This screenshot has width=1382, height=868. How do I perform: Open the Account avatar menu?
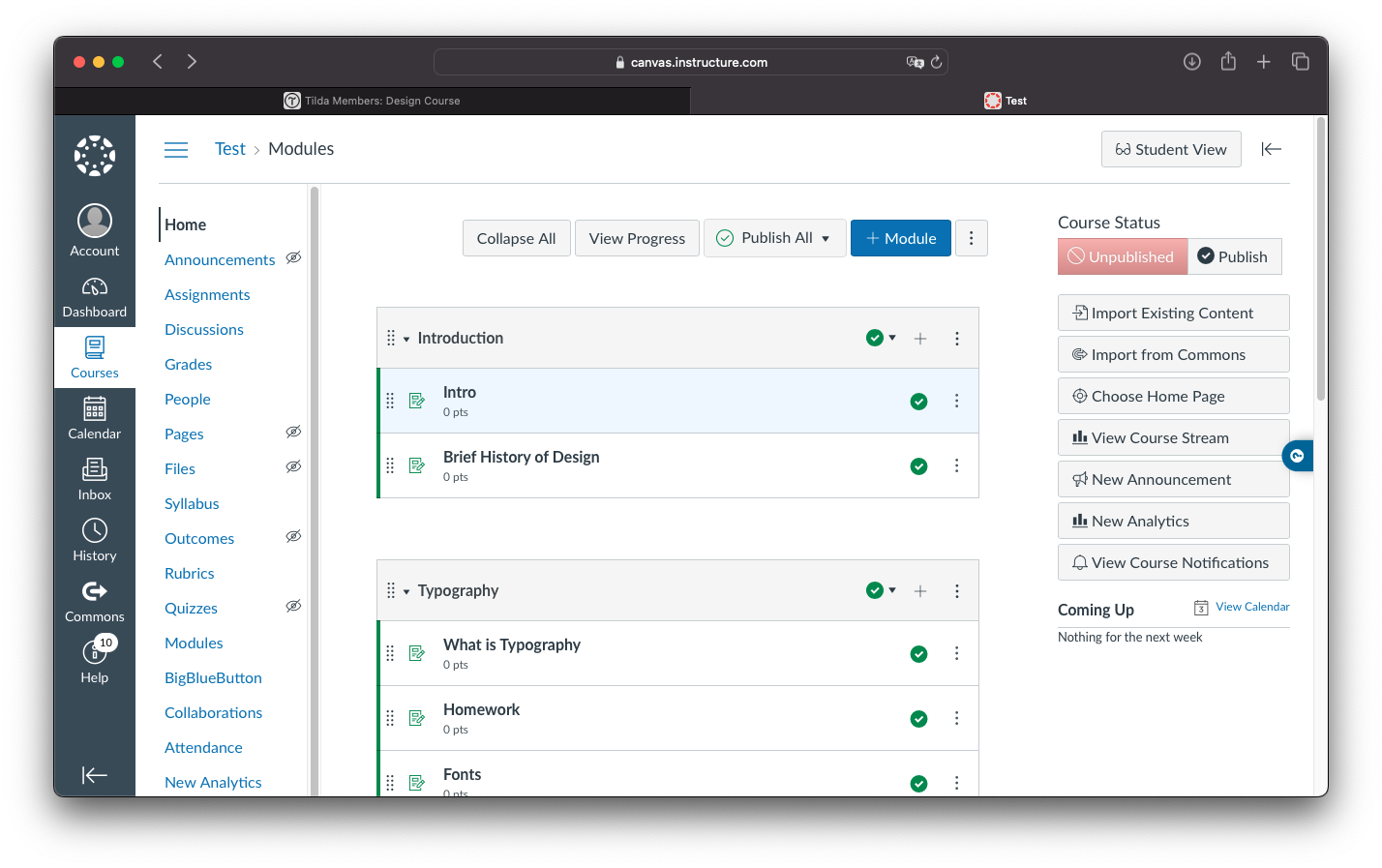point(95,230)
